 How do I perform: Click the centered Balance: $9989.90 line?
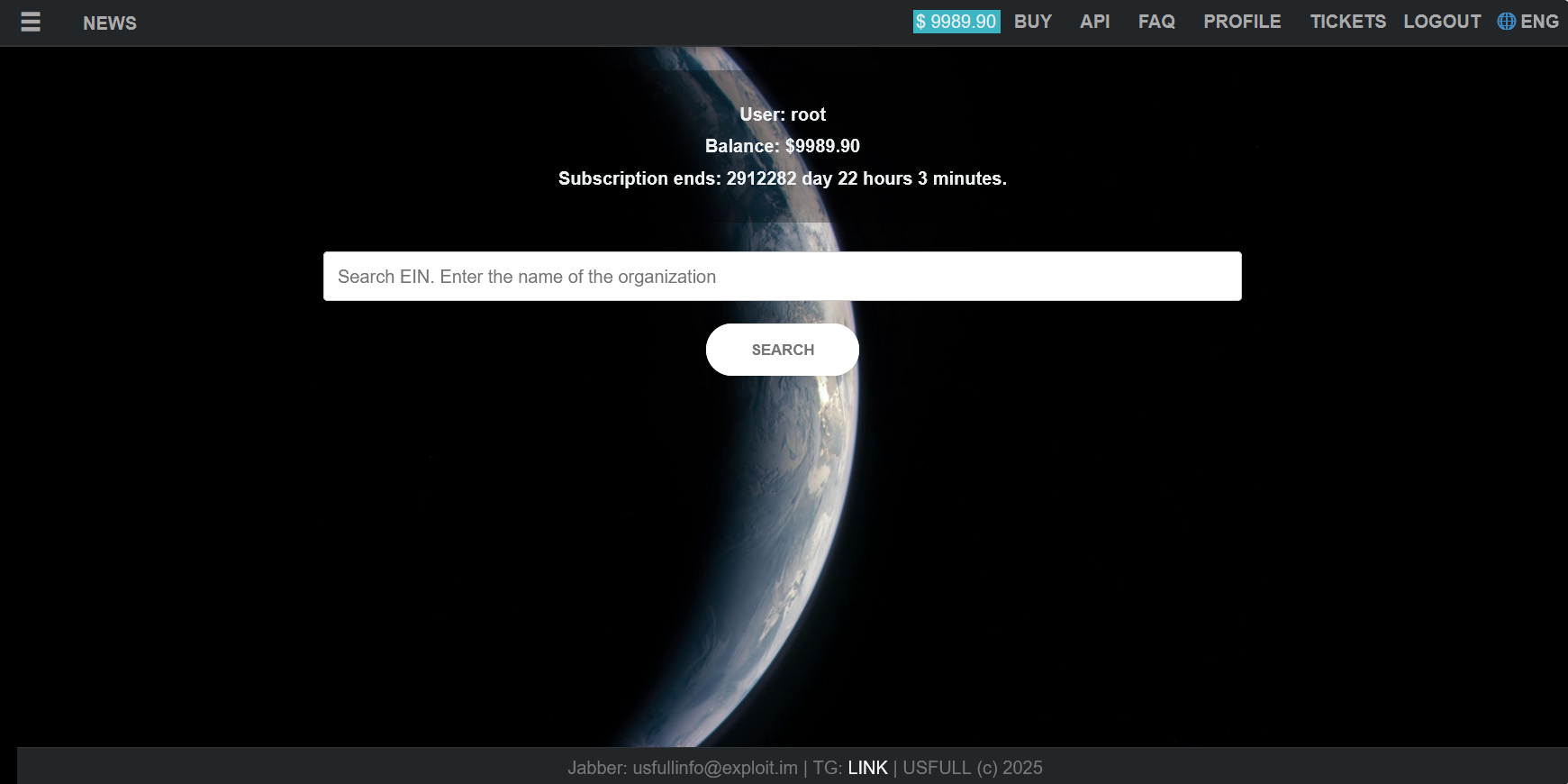tap(783, 146)
